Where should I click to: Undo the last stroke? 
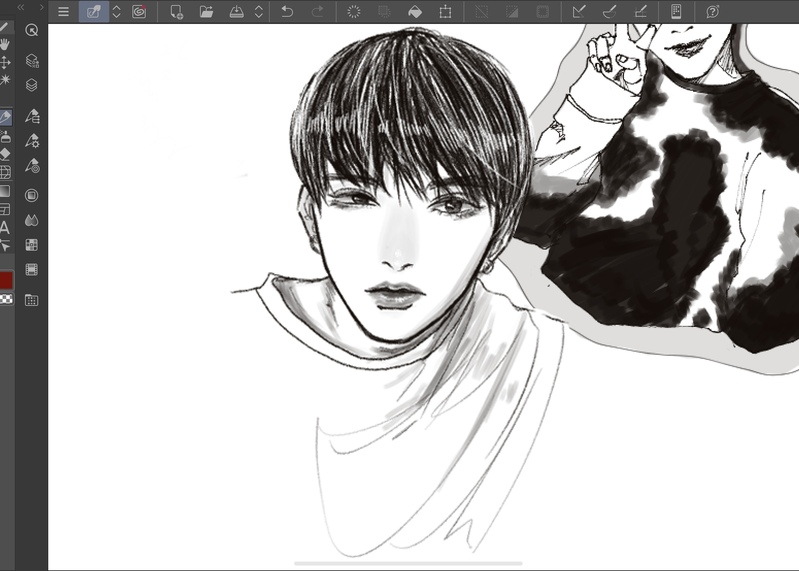287,11
